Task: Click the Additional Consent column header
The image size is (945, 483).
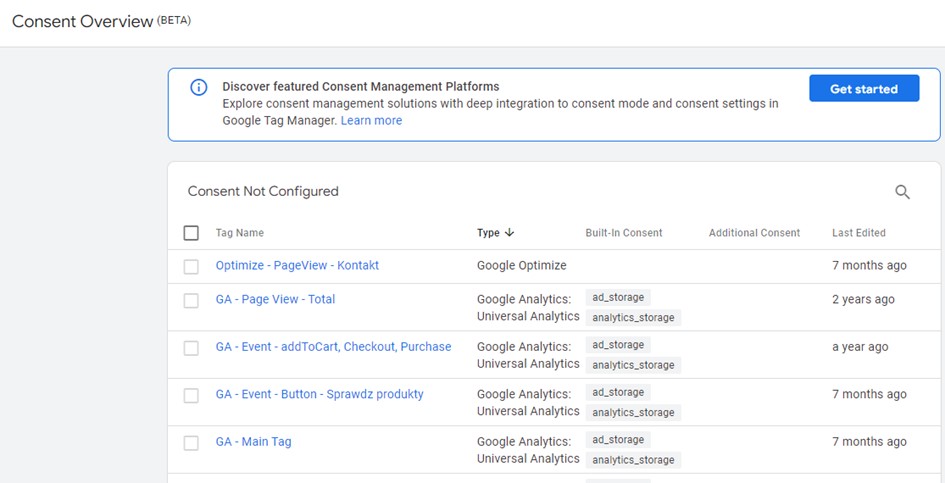Action: (754, 233)
